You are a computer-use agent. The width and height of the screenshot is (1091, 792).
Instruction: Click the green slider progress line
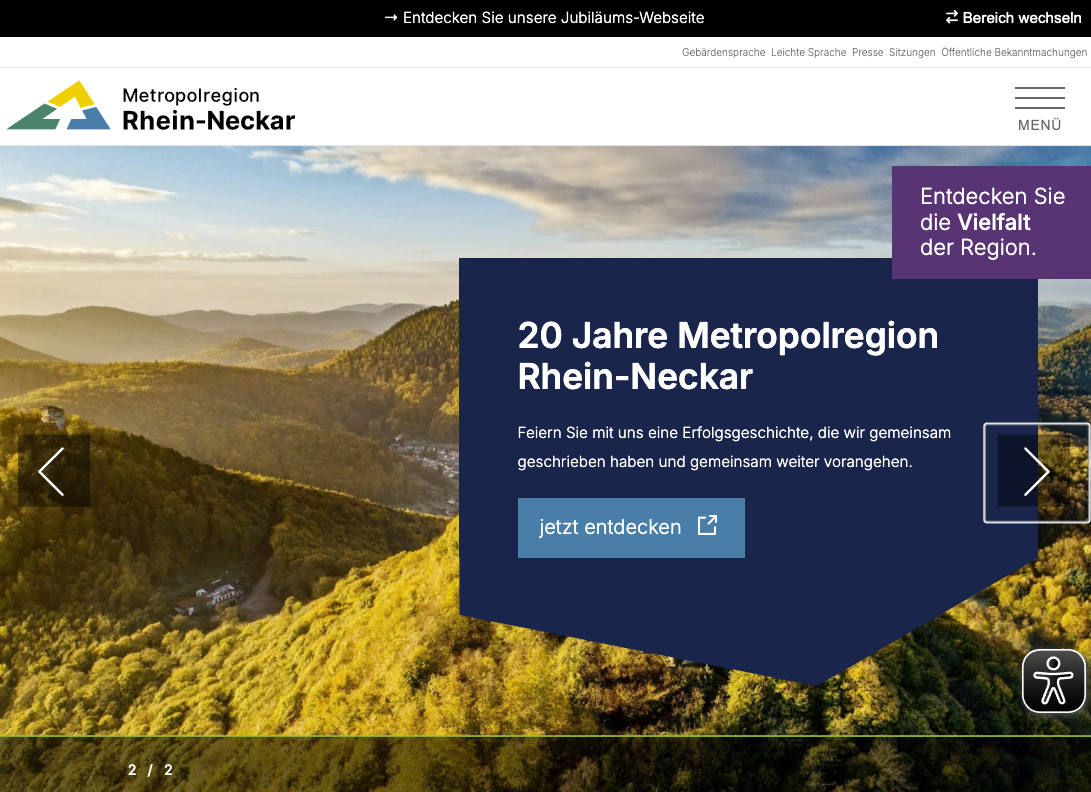[545, 736]
